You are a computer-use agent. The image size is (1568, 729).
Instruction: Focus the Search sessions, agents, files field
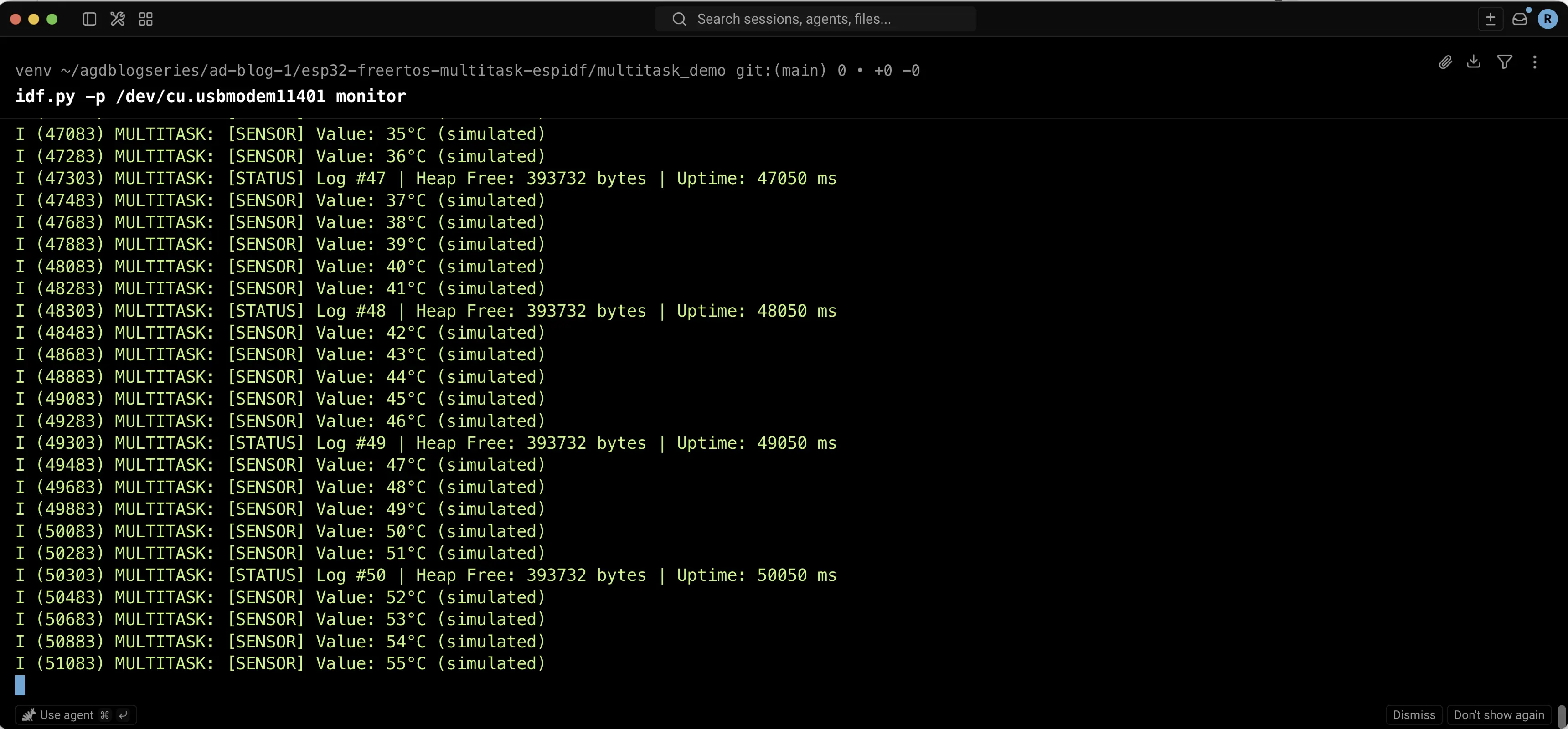pyautogui.click(x=815, y=19)
